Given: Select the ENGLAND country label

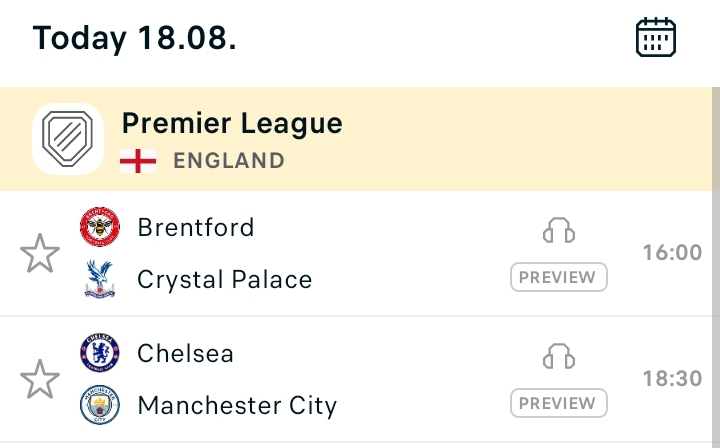Looking at the screenshot, I should point(229,161).
